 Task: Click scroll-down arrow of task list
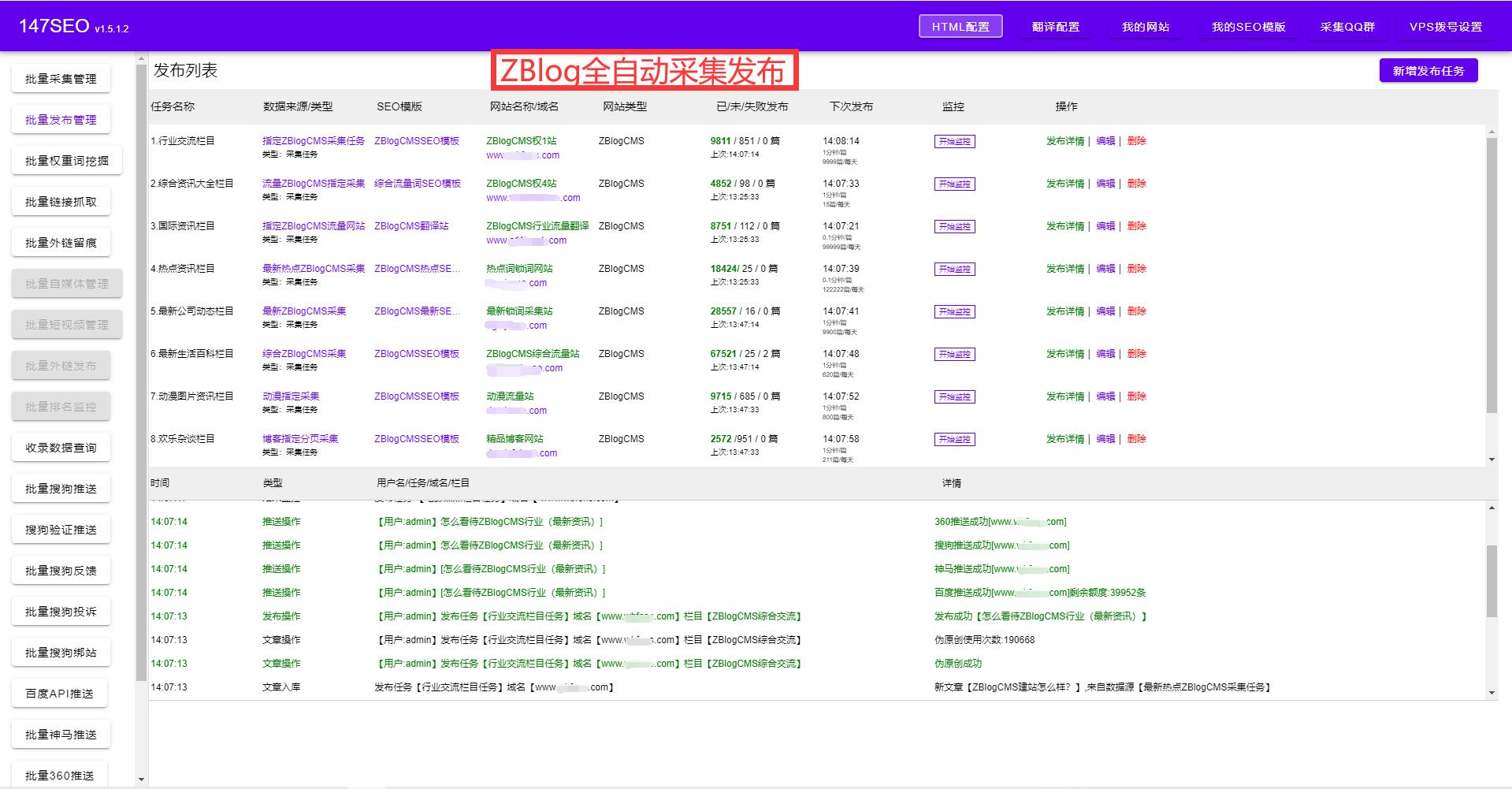(1492, 460)
